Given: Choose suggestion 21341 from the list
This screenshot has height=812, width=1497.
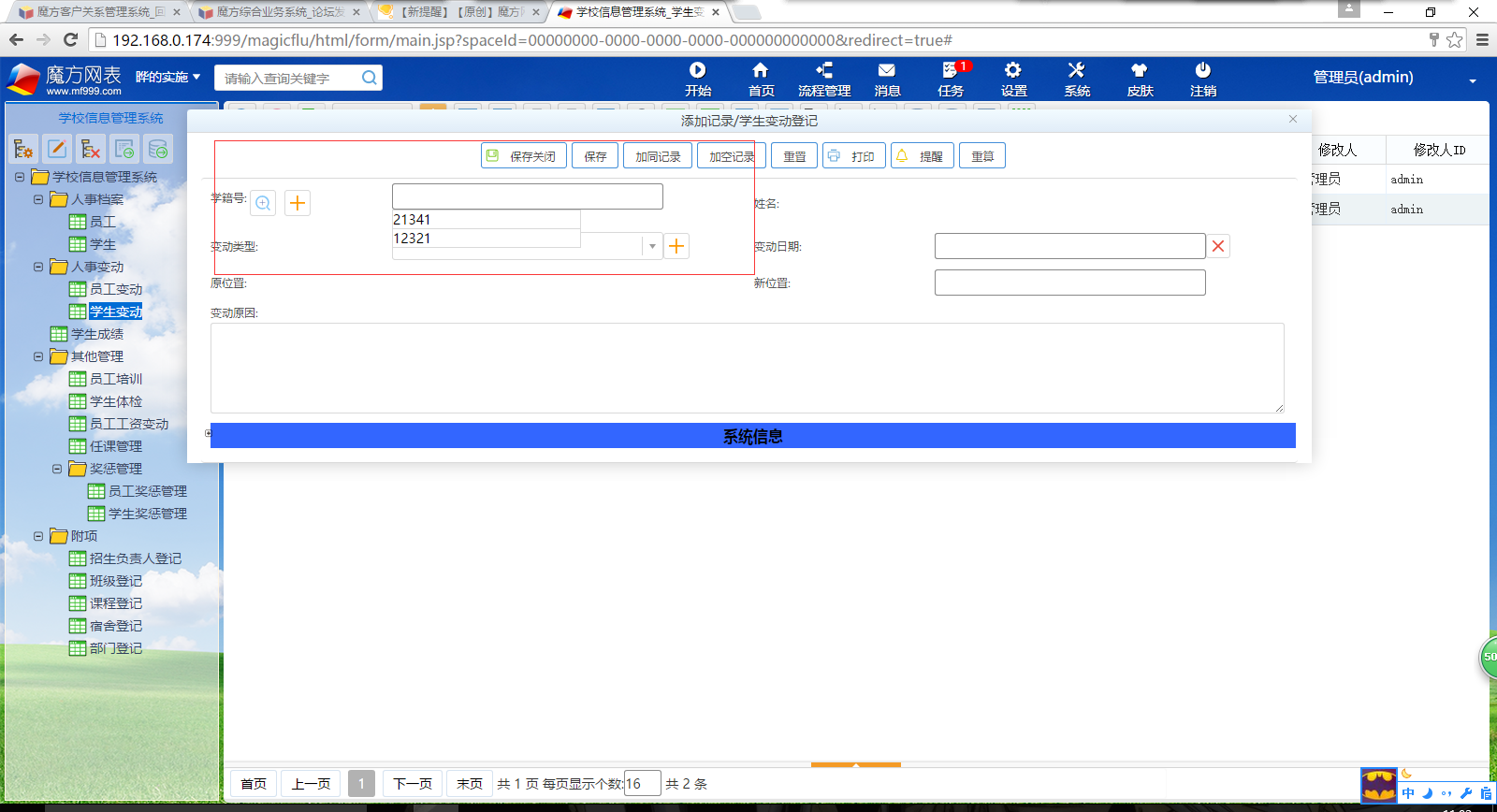Looking at the screenshot, I should point(487,220).
